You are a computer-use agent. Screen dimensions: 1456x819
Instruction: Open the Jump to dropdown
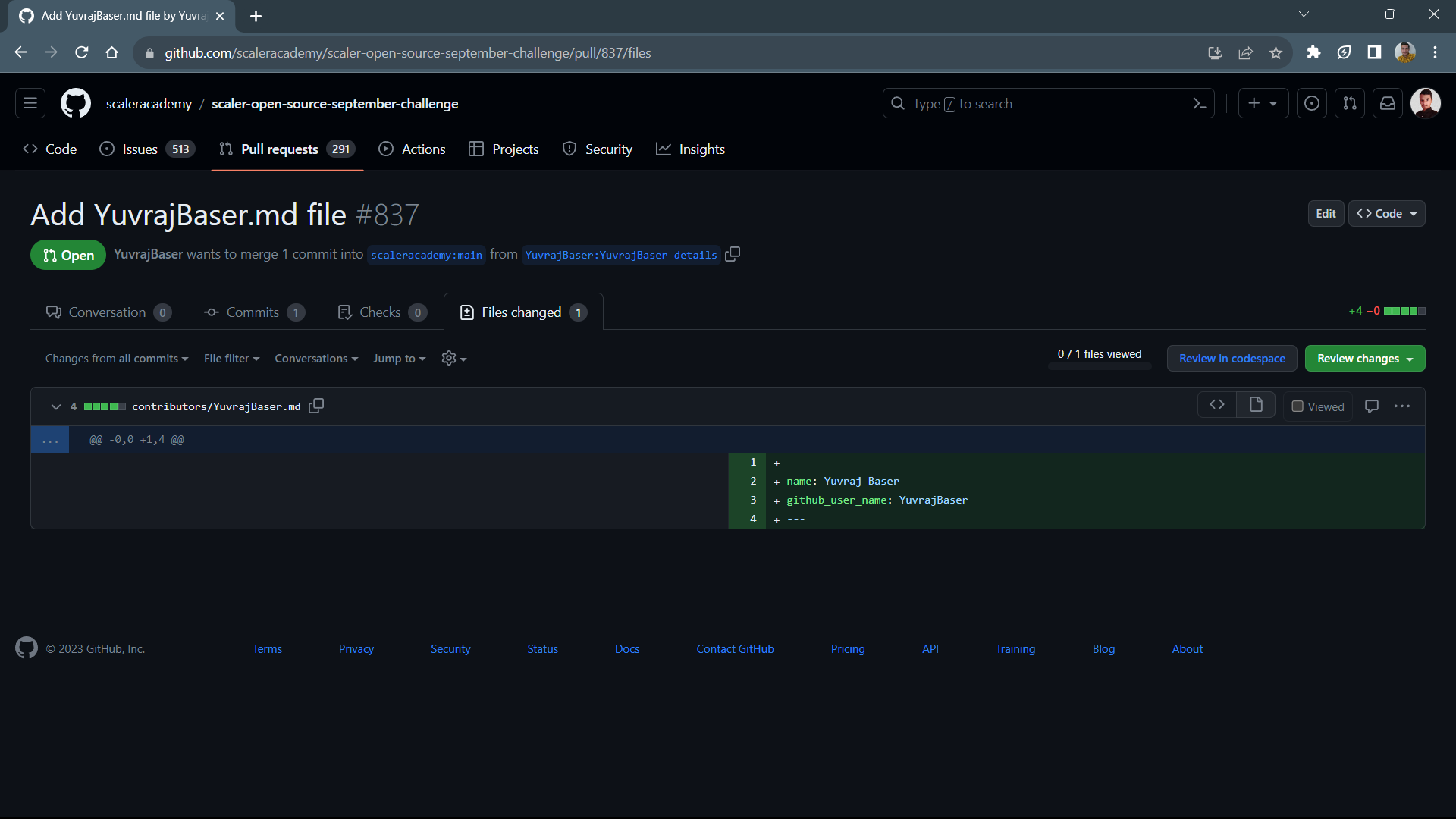[x=399, y=358]
